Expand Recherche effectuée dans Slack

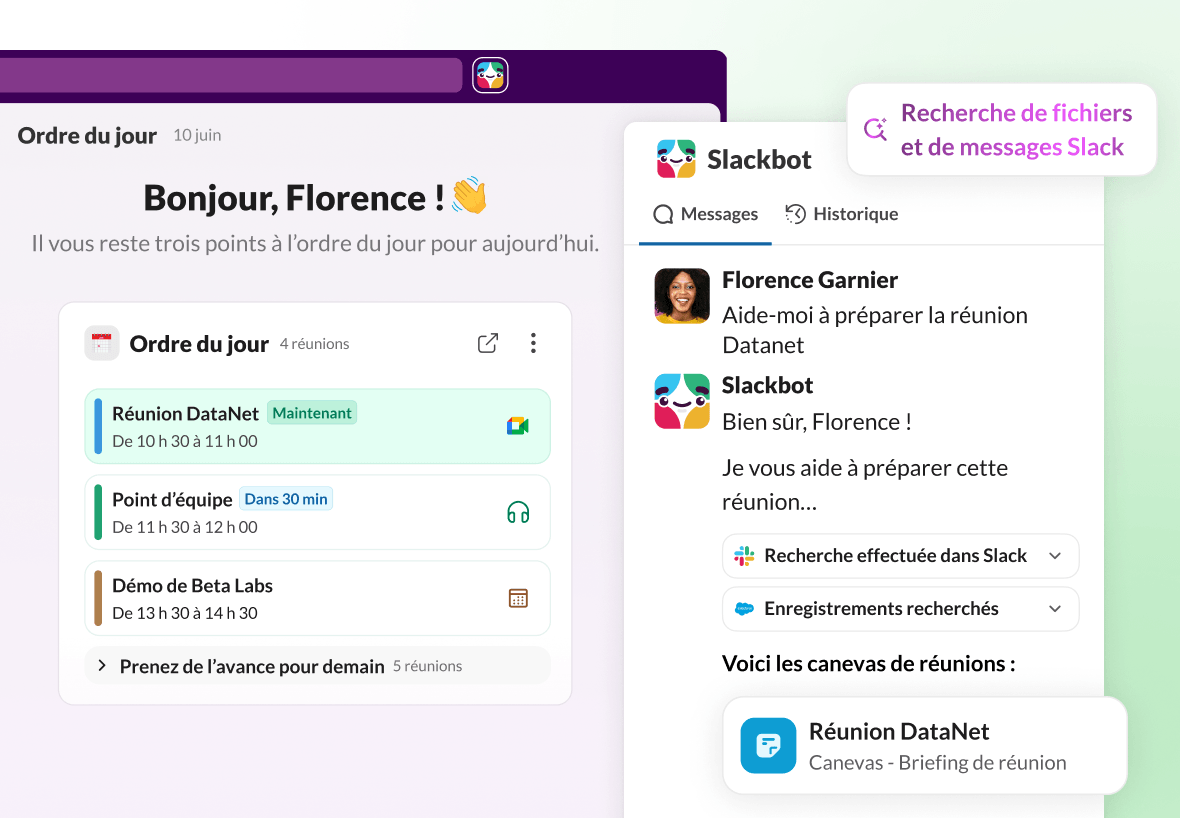(1054, 556)
